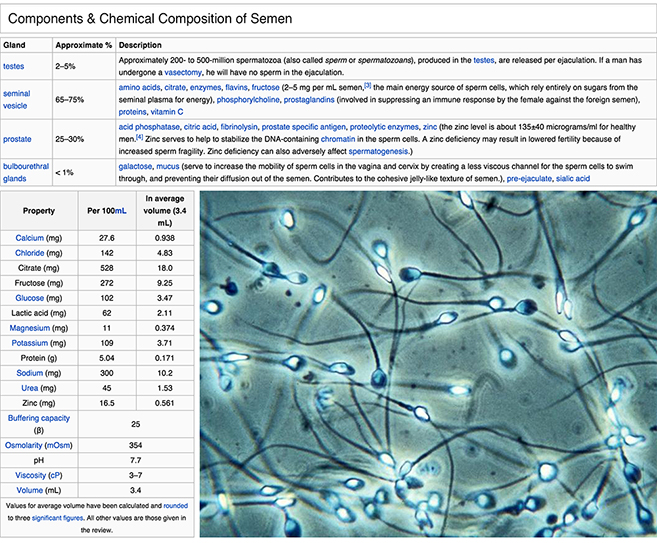The height and width of the screenshot is (543, 657).
Task: Open the Sodium property link
Action: click(x=29, y=373)
